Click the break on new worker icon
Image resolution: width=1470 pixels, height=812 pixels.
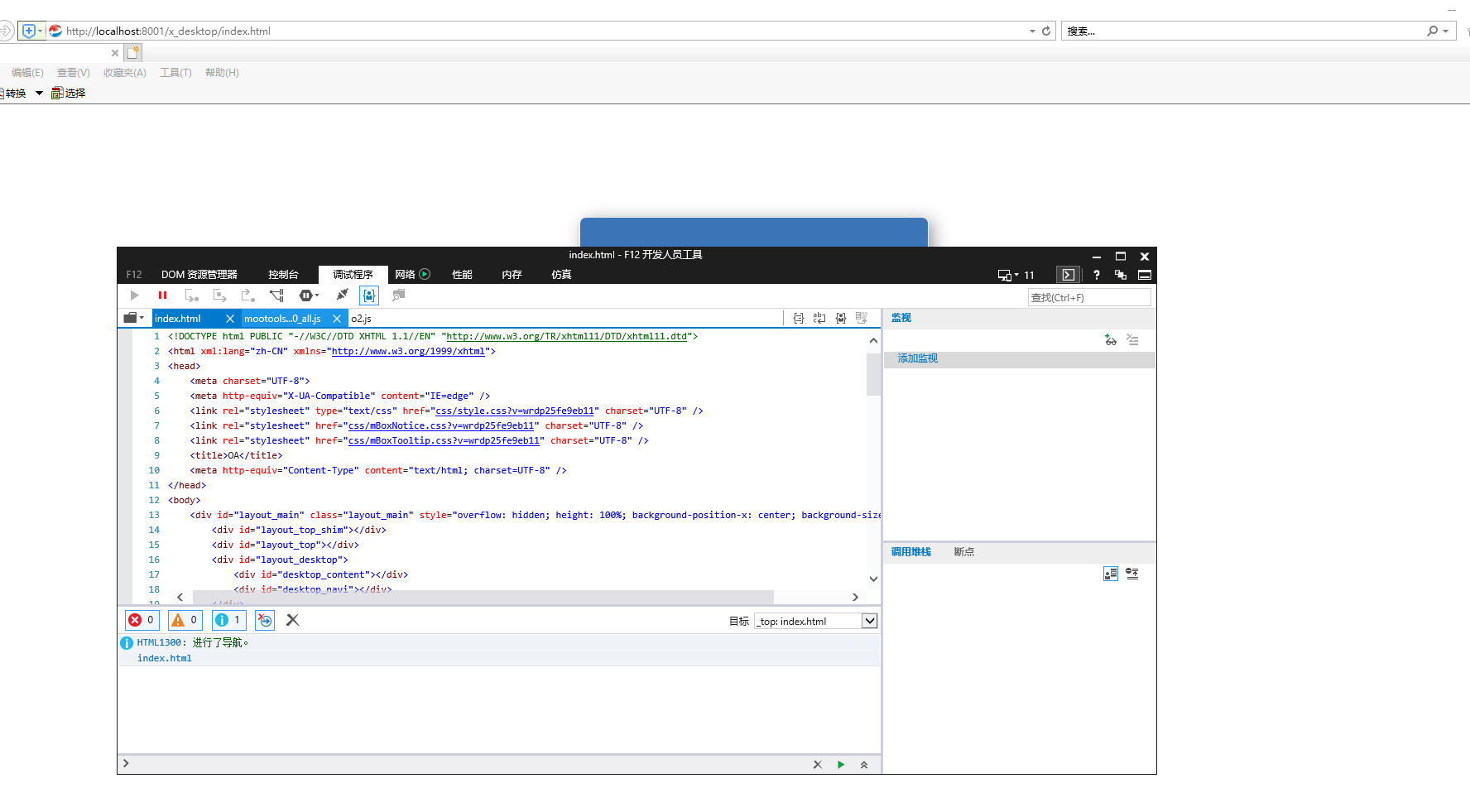click(276, 295)
